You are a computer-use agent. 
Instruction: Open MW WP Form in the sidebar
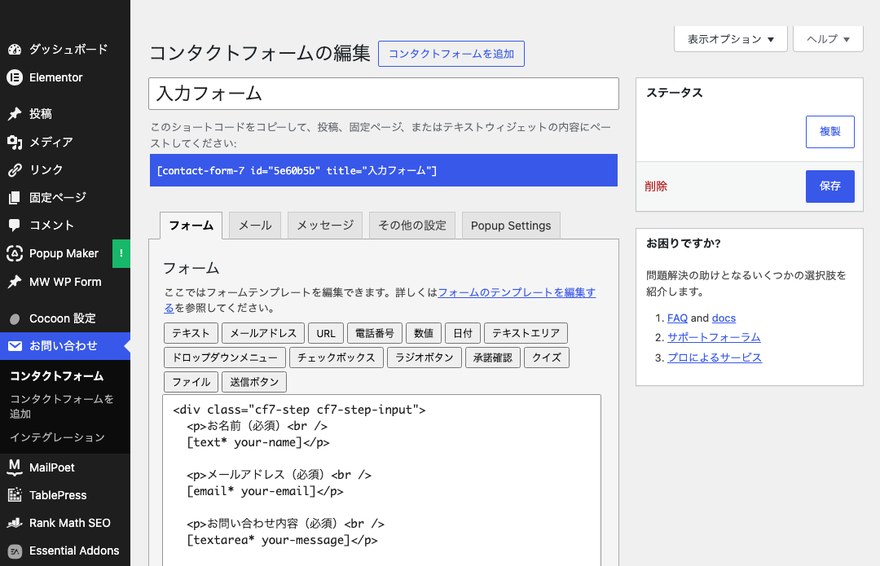65,282
